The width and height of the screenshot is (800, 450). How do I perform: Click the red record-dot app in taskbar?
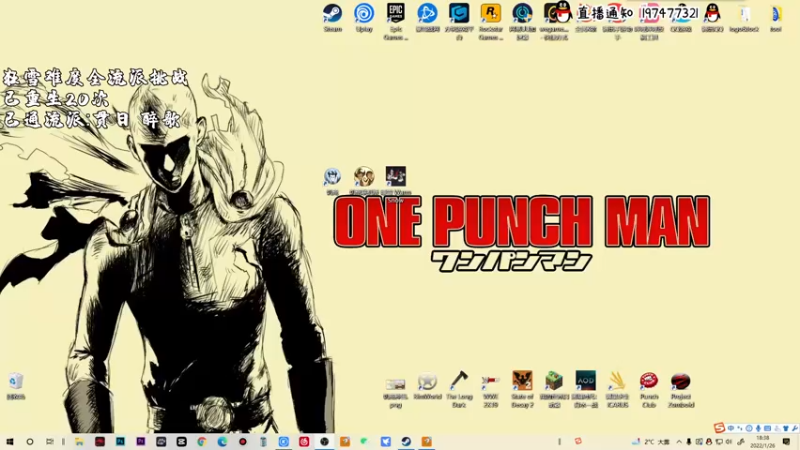[243, 442]
